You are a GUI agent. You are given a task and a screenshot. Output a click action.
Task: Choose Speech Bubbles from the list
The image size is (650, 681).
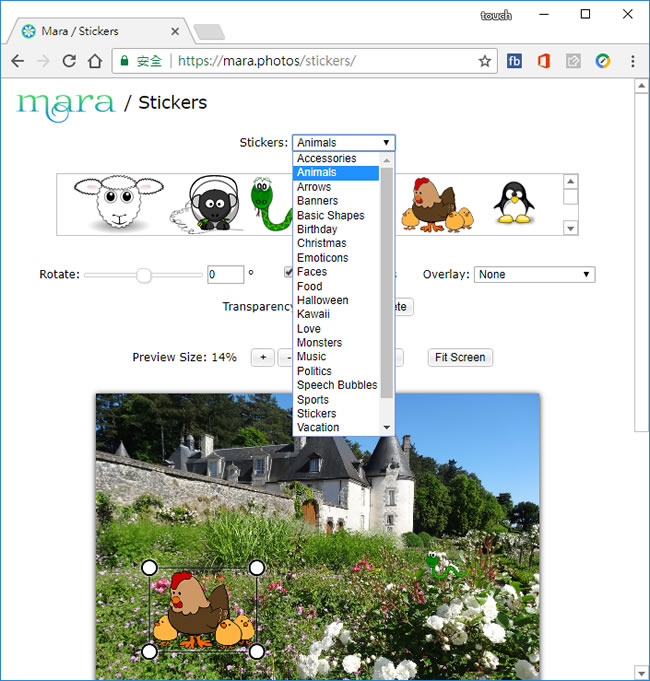337,385
